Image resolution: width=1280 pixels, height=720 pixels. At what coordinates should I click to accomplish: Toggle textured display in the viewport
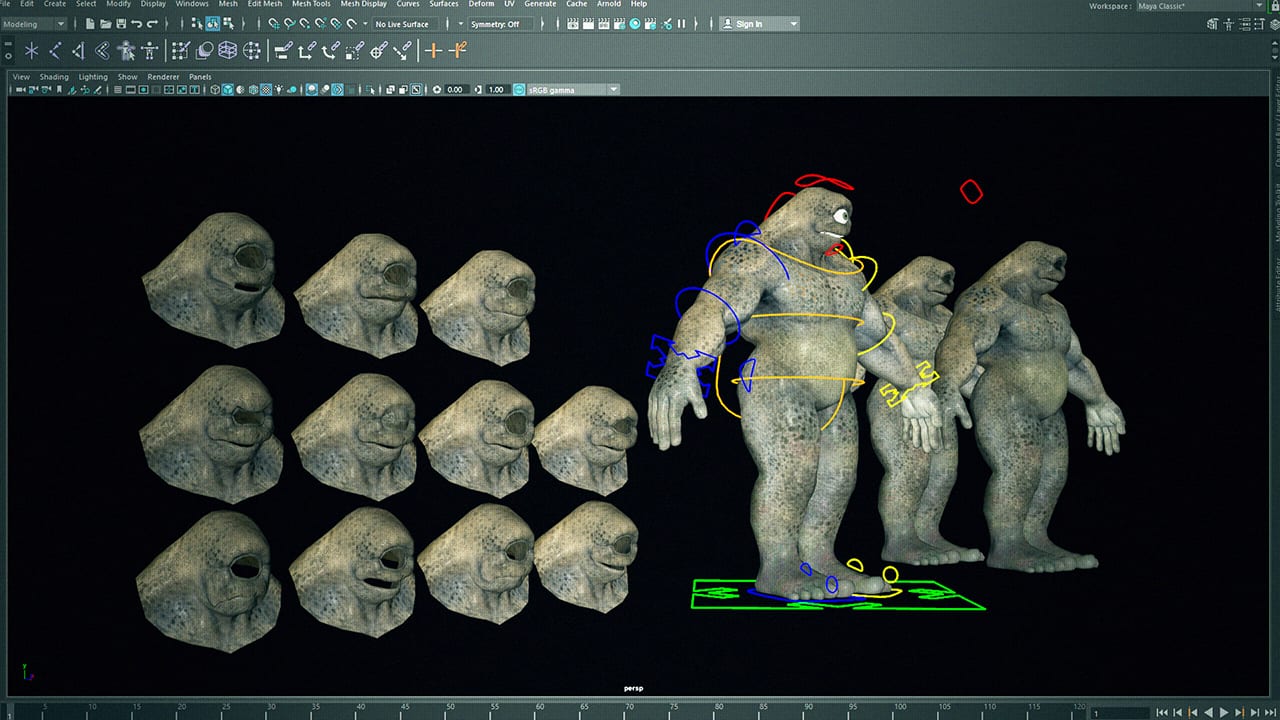point(266,89)
